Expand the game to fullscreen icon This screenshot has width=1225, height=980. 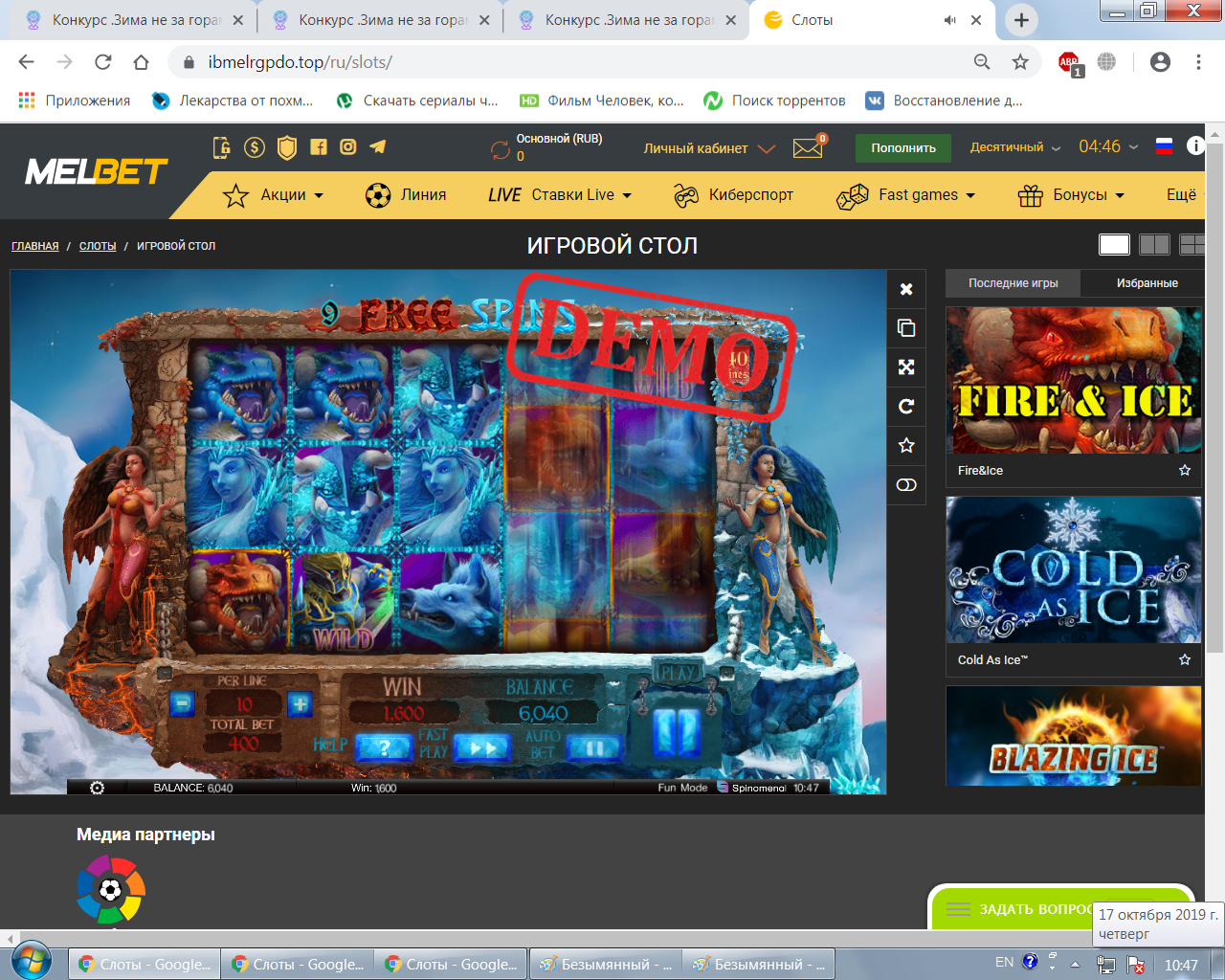click(x=906, y=367)
